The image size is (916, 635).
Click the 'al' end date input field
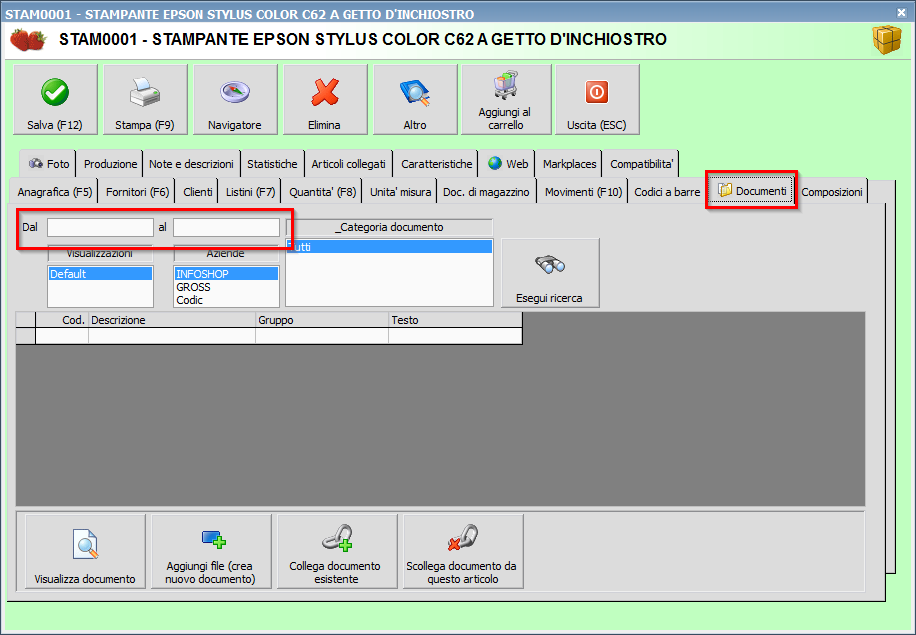(x=227, y=227)
